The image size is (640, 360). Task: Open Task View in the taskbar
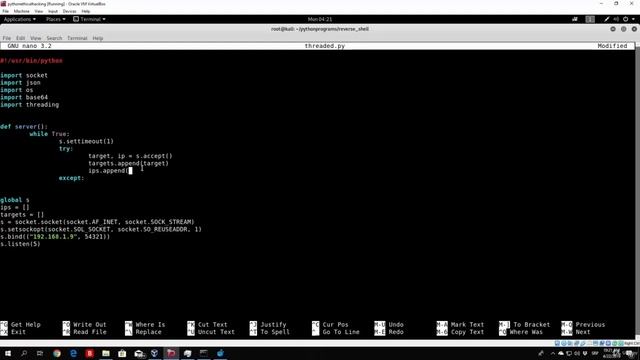(x=40, y=353)
